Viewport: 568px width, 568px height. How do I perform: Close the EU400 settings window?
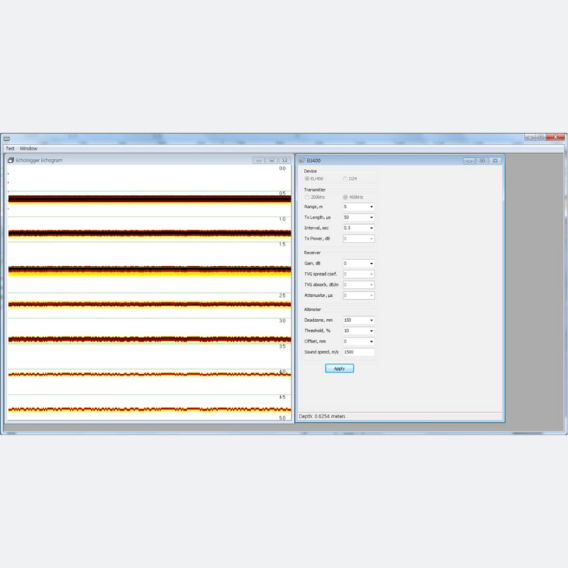495,160
